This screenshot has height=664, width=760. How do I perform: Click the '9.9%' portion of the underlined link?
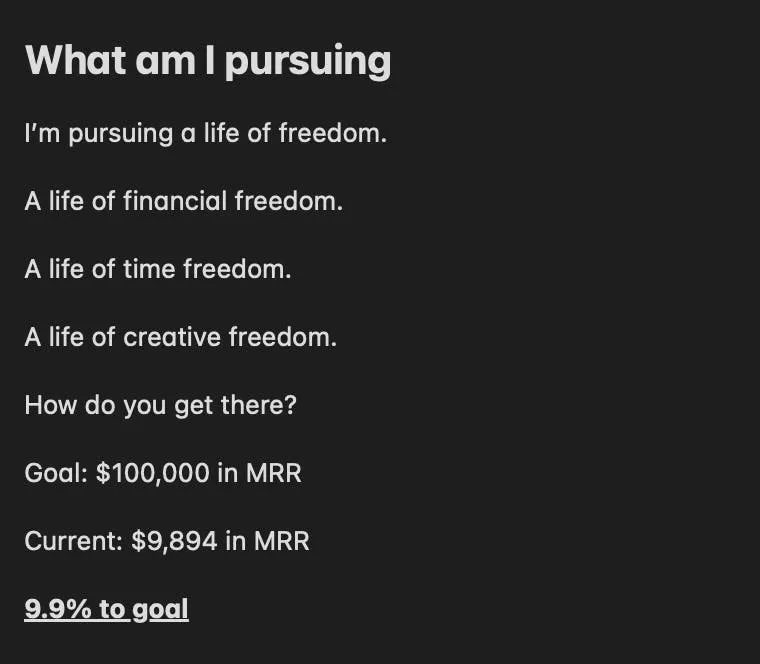tap(58, 608)
